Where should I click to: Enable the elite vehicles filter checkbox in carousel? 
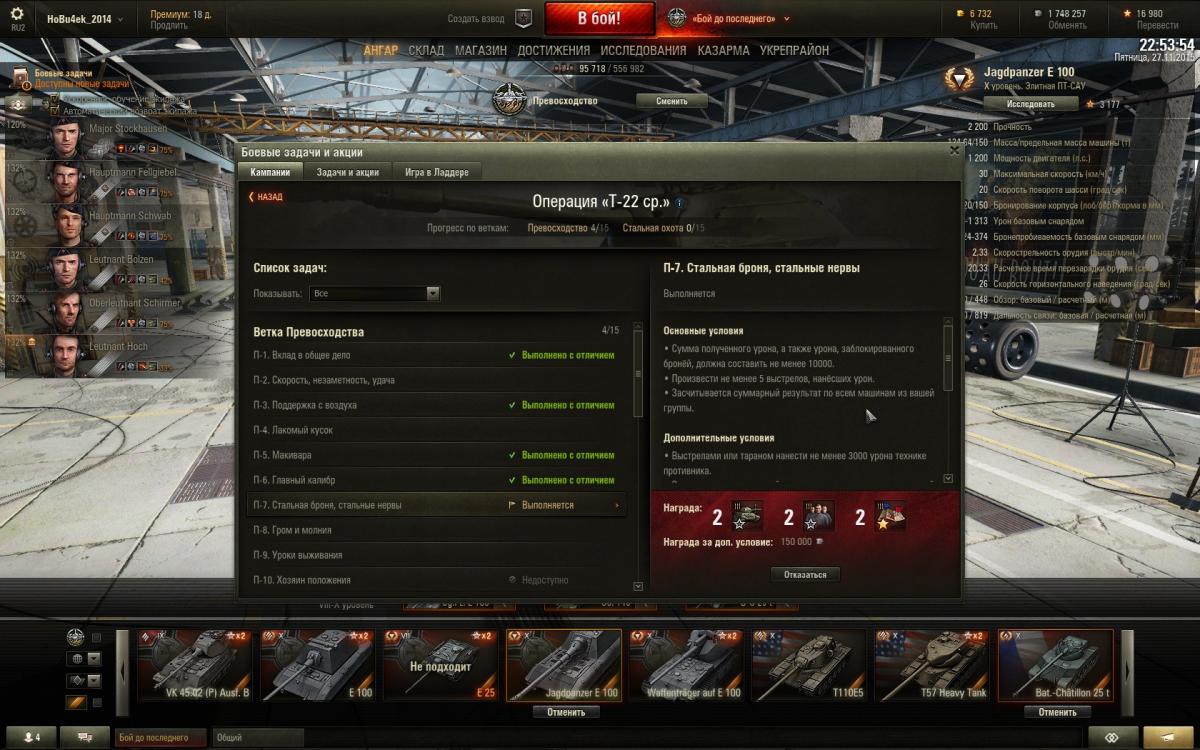97,637
